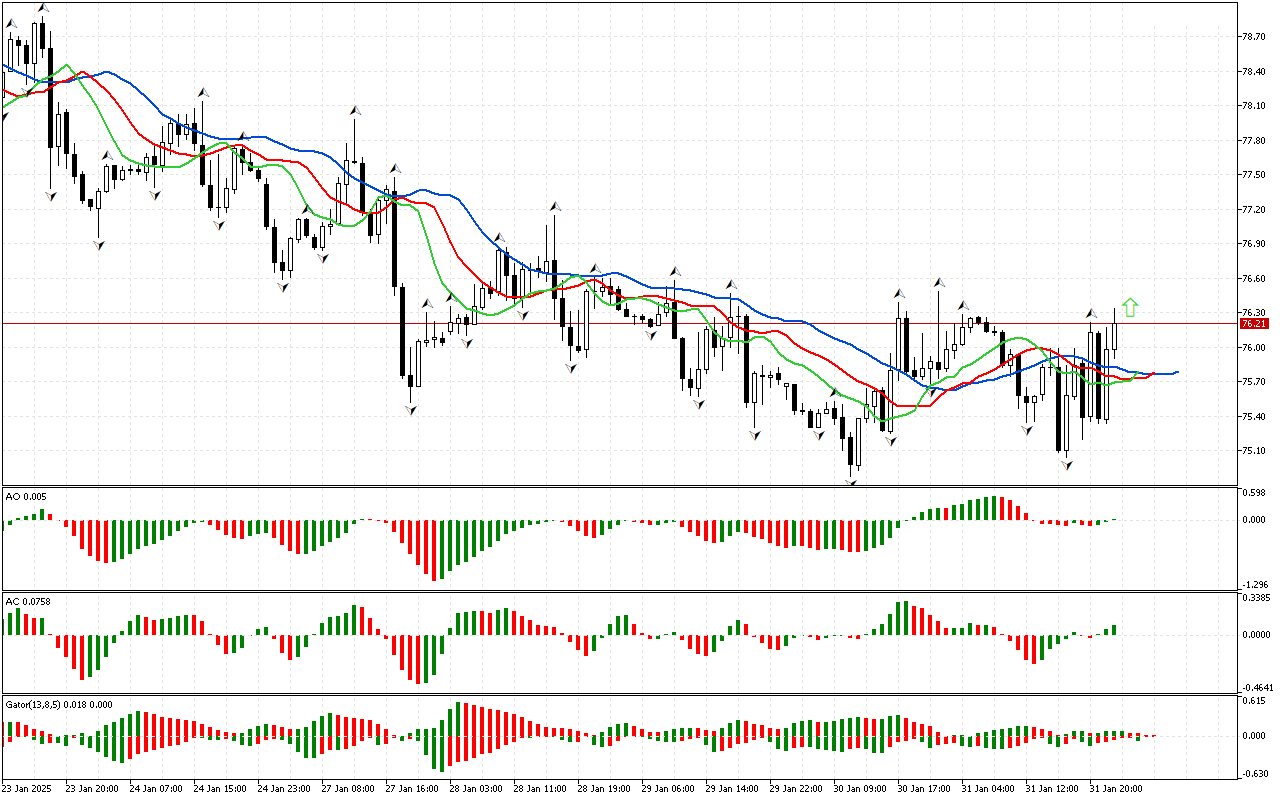Image resolution: width=1280 pixels, height=800 pixels.
Task: Click the AO scale minimum -1.296
Action: coord(1253,584)
